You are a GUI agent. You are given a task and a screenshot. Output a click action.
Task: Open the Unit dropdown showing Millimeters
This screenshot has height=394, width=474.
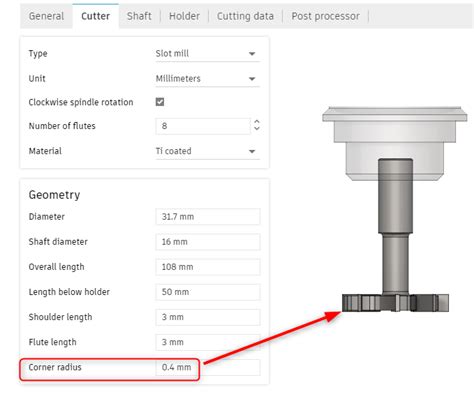207,79
